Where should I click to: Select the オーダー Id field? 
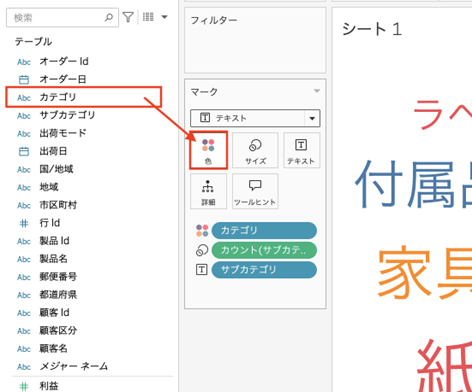point(64,61)
